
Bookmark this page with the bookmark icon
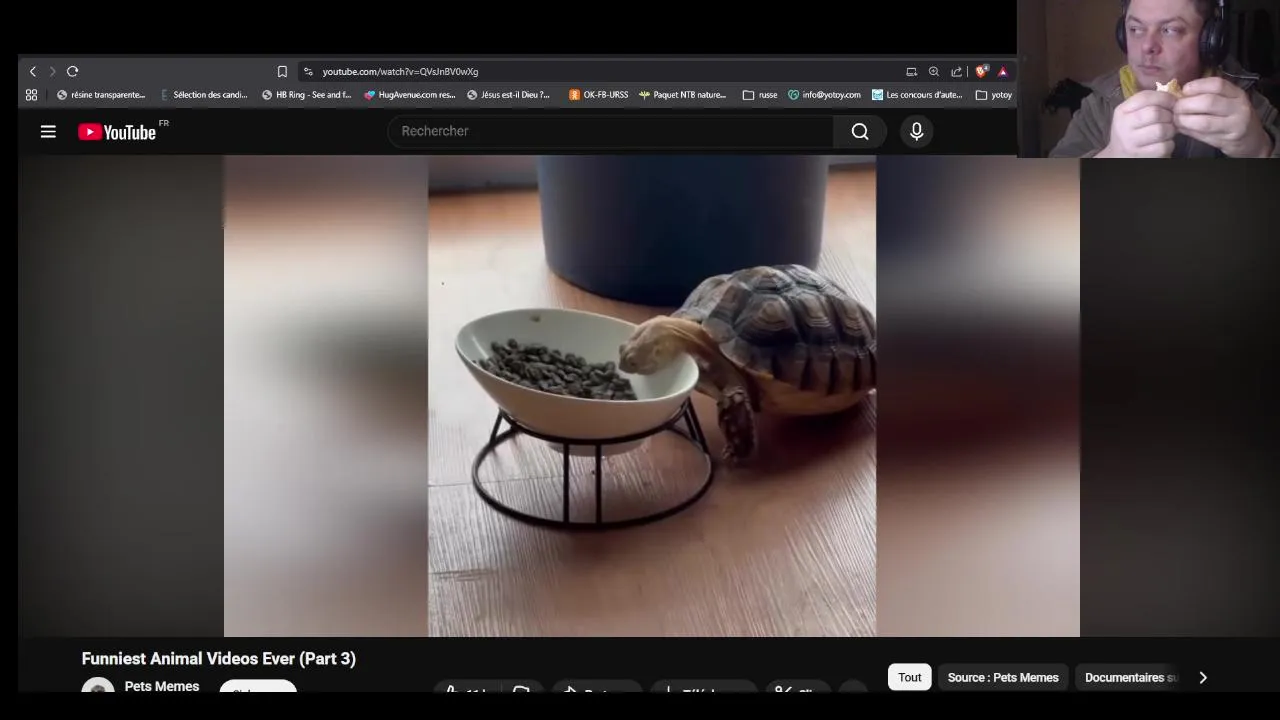282,72
